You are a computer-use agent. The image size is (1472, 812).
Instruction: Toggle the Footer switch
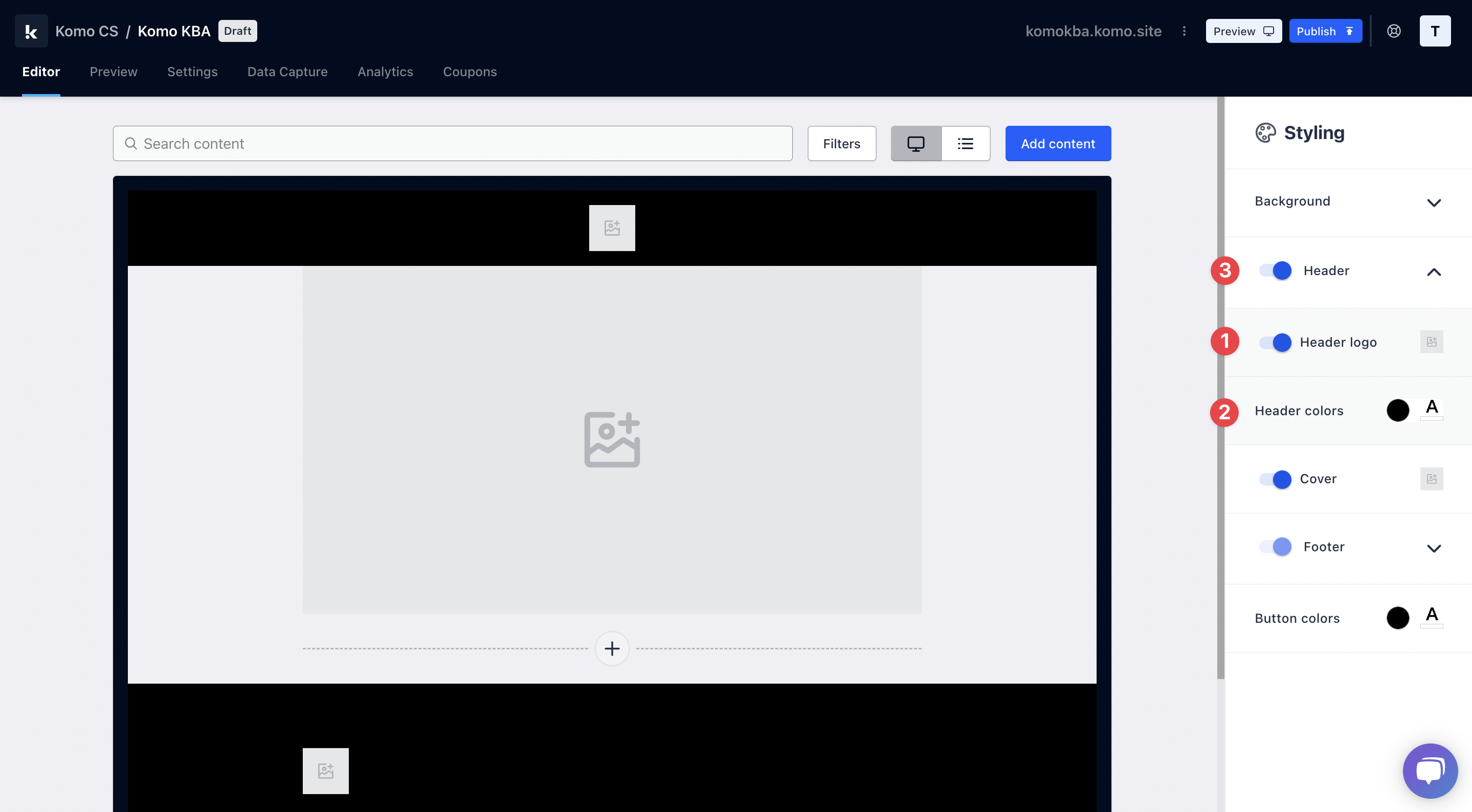click(1275, 546)
